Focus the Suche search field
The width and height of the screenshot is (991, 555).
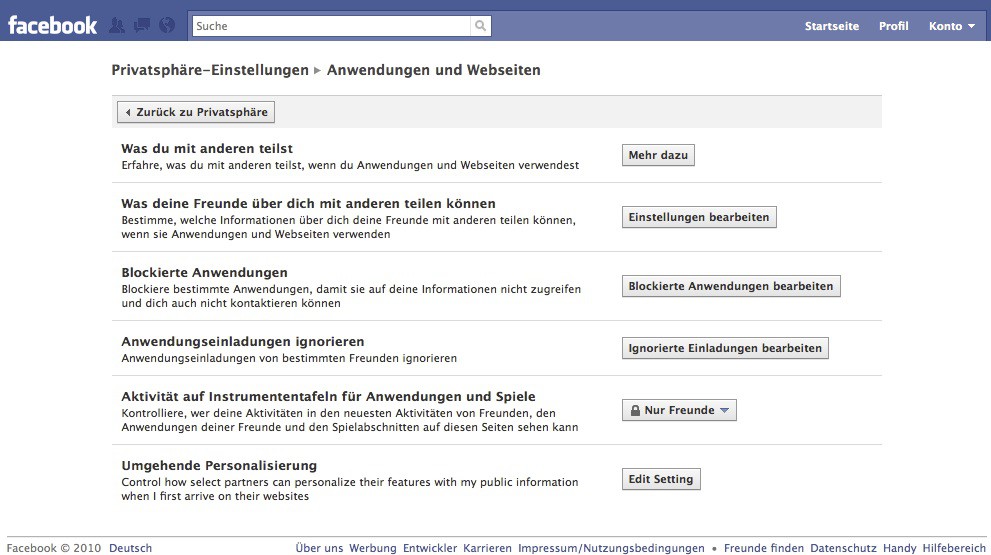(x=332, y=26)
